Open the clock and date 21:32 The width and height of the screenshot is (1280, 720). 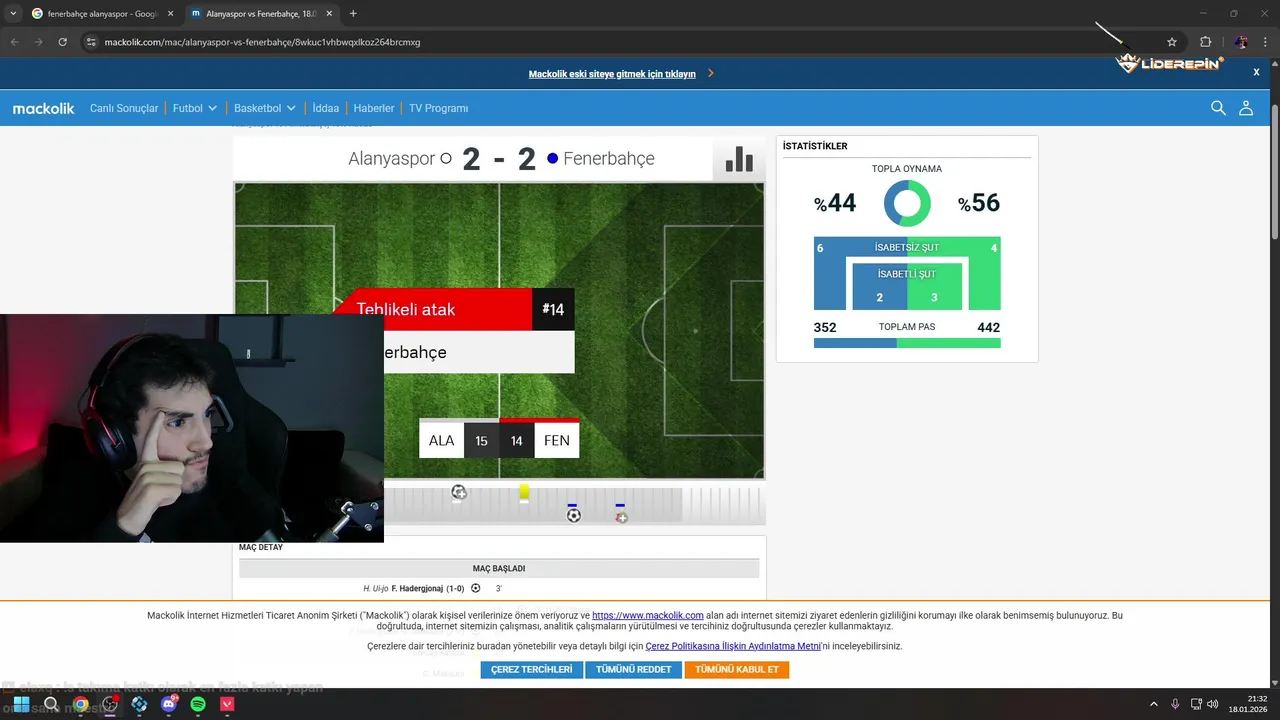coord(1250,704)
